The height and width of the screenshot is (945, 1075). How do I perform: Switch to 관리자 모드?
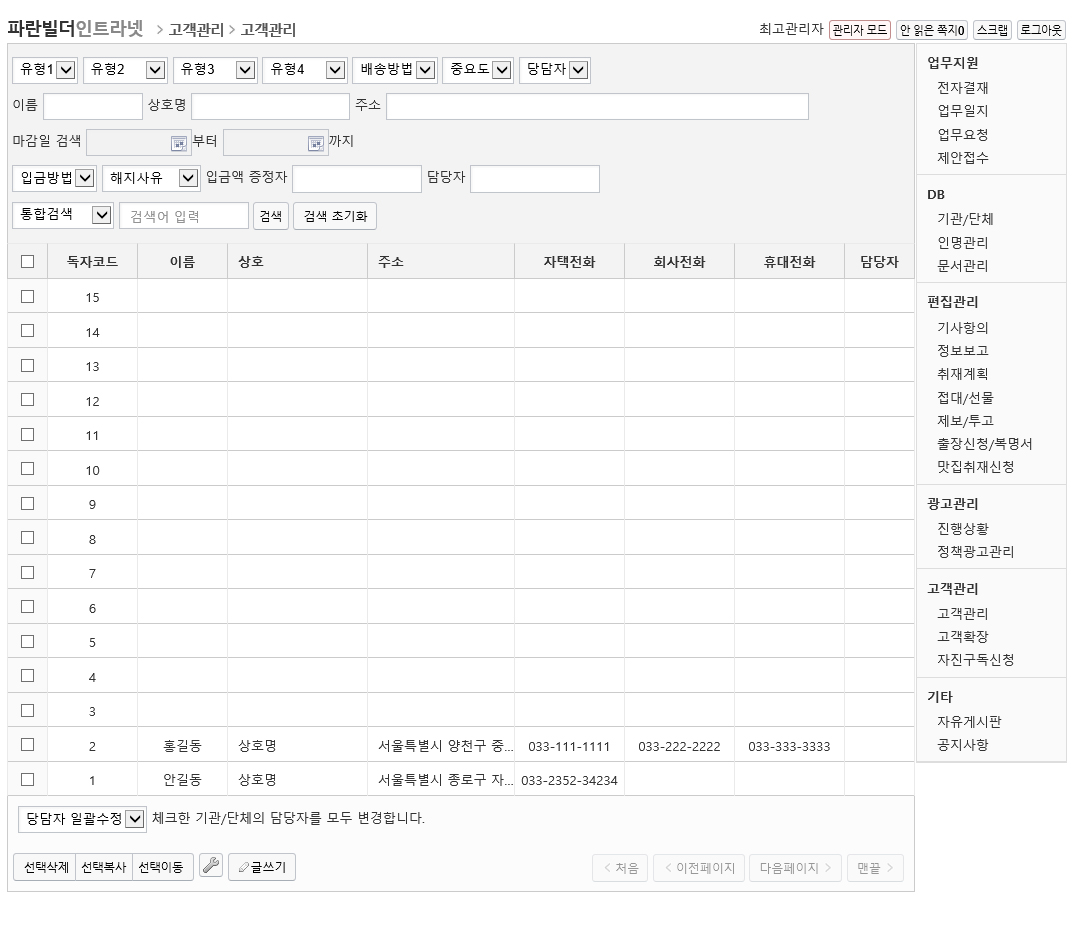tap(859, 30)
